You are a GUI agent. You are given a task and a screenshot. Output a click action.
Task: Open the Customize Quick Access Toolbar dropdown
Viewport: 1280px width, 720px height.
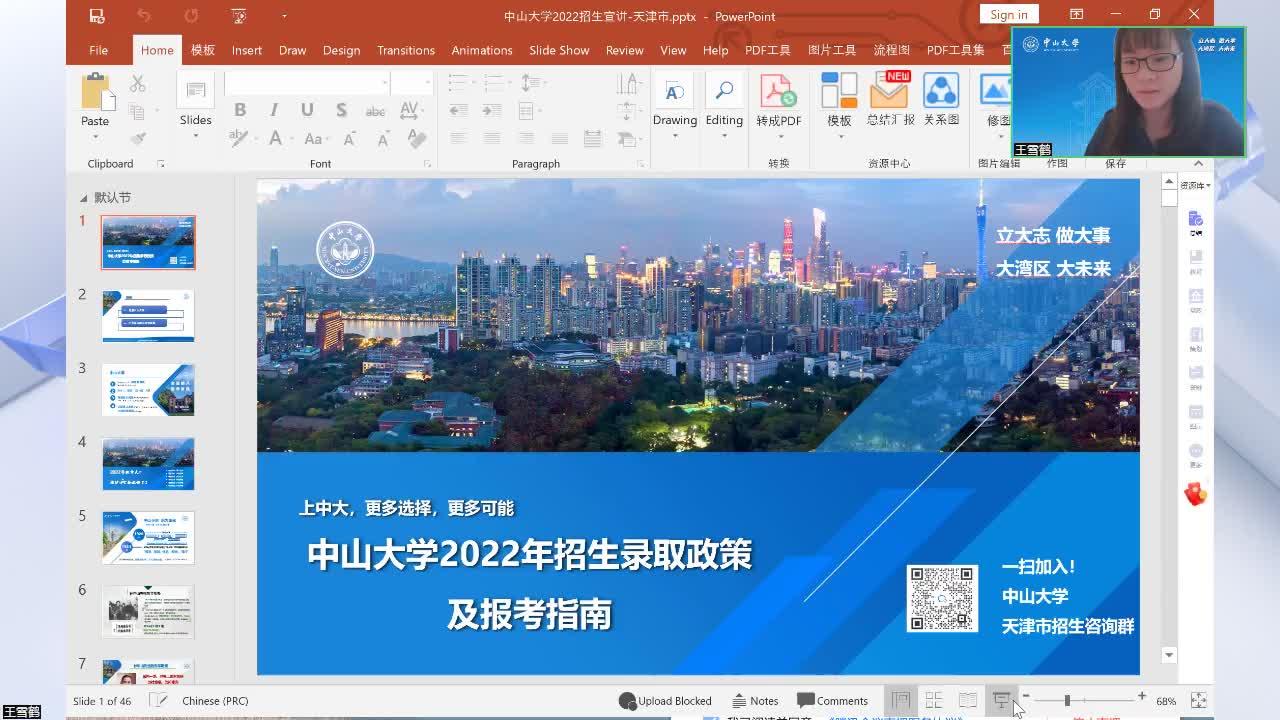284,15
